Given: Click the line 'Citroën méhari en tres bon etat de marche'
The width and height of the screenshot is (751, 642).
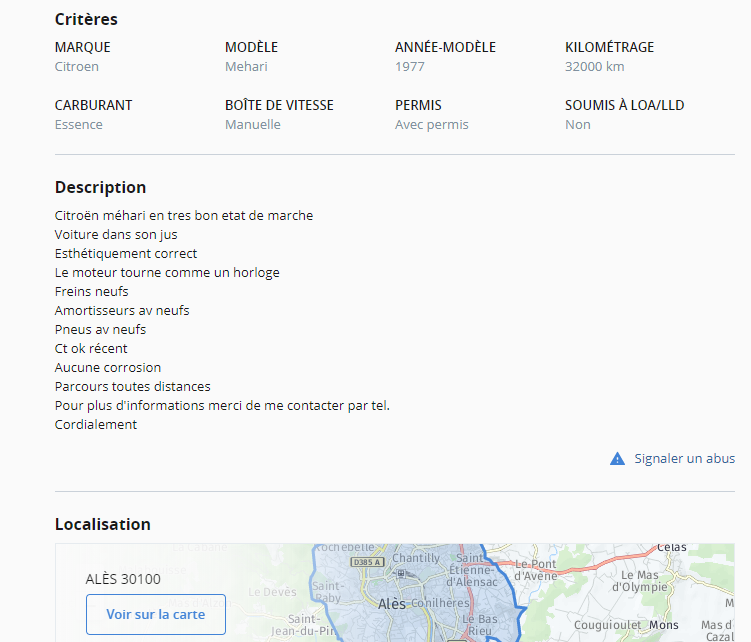Looking at the screenshot, I should (x=184, y=216).
